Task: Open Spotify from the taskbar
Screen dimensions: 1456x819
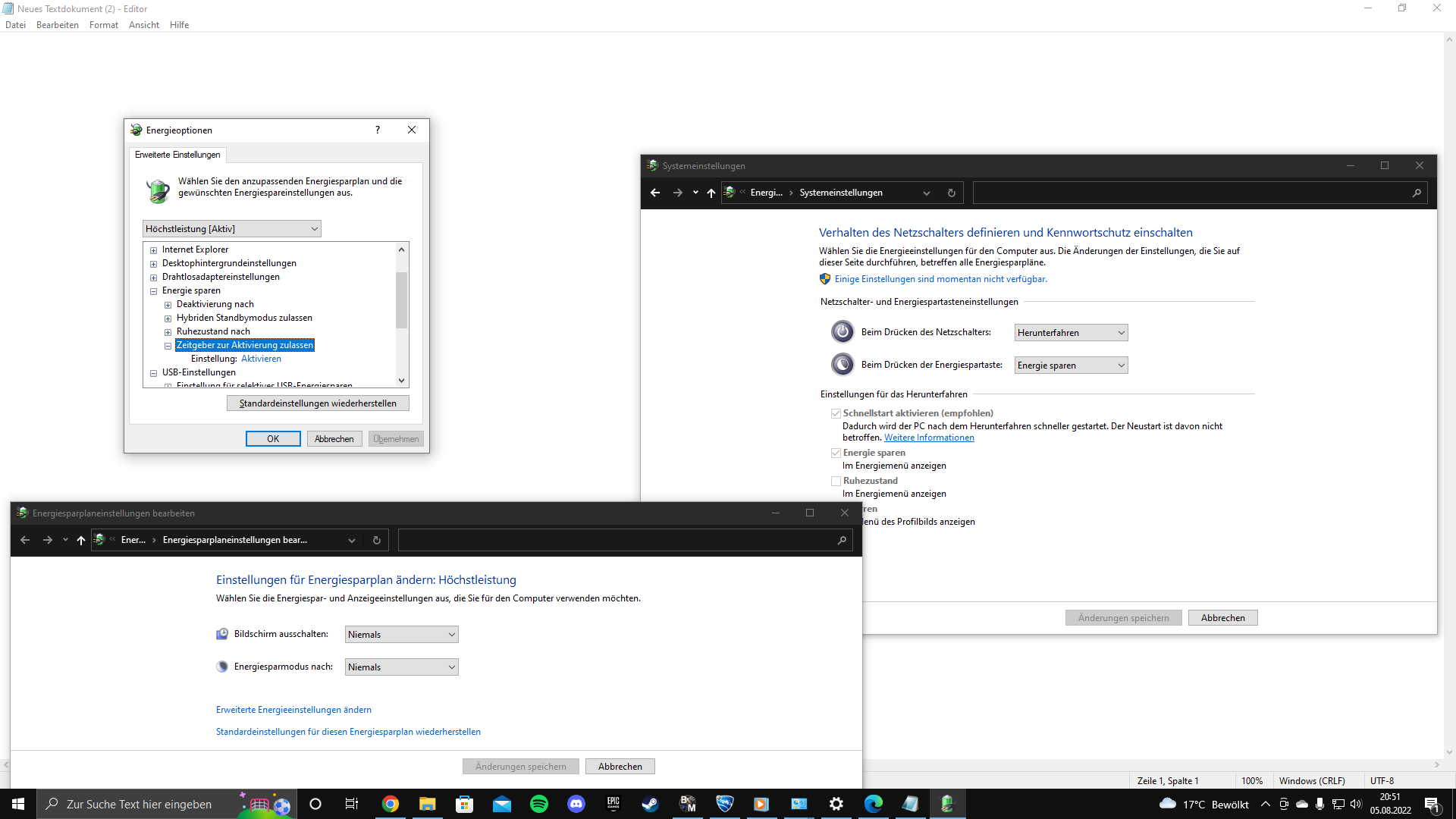Action: (540, 804)
